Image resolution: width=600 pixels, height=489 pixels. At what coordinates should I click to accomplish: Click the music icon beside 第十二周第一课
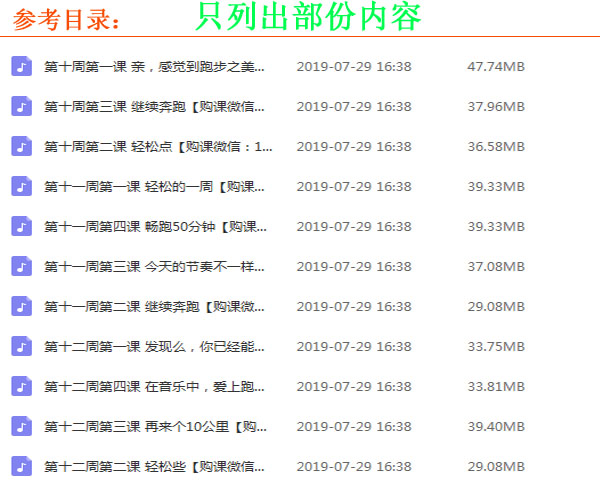(21, 347)
